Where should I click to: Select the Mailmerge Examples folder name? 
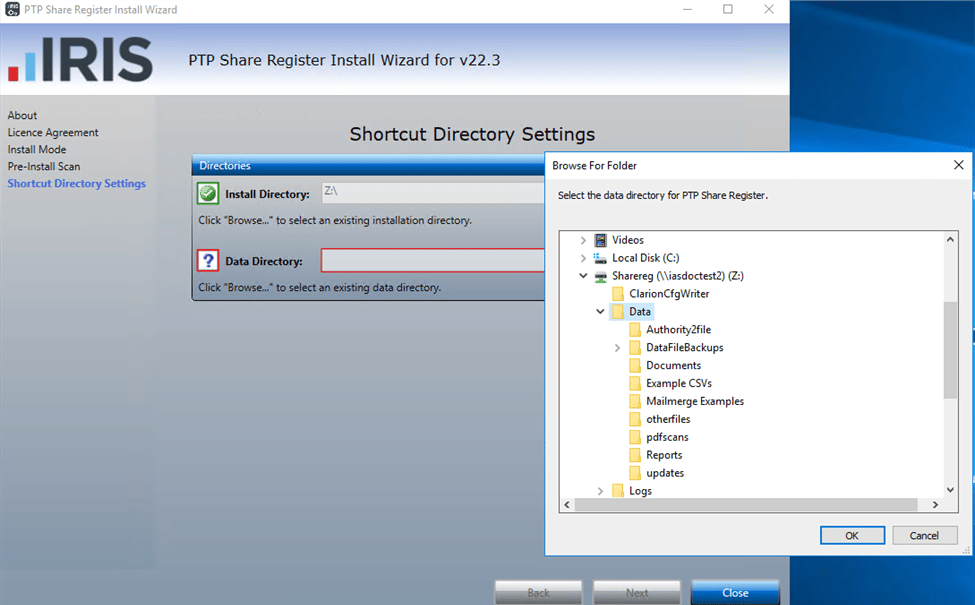coord(695,401)
